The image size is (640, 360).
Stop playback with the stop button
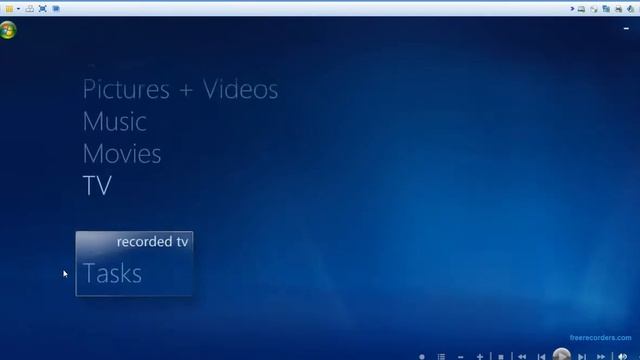[501, 357]
